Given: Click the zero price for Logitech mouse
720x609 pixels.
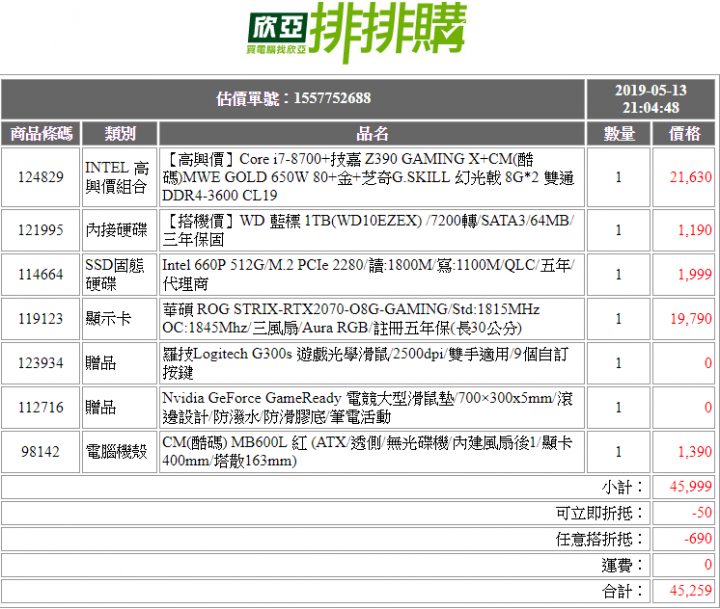Looking at the screenshot, I should pos(708,363).
